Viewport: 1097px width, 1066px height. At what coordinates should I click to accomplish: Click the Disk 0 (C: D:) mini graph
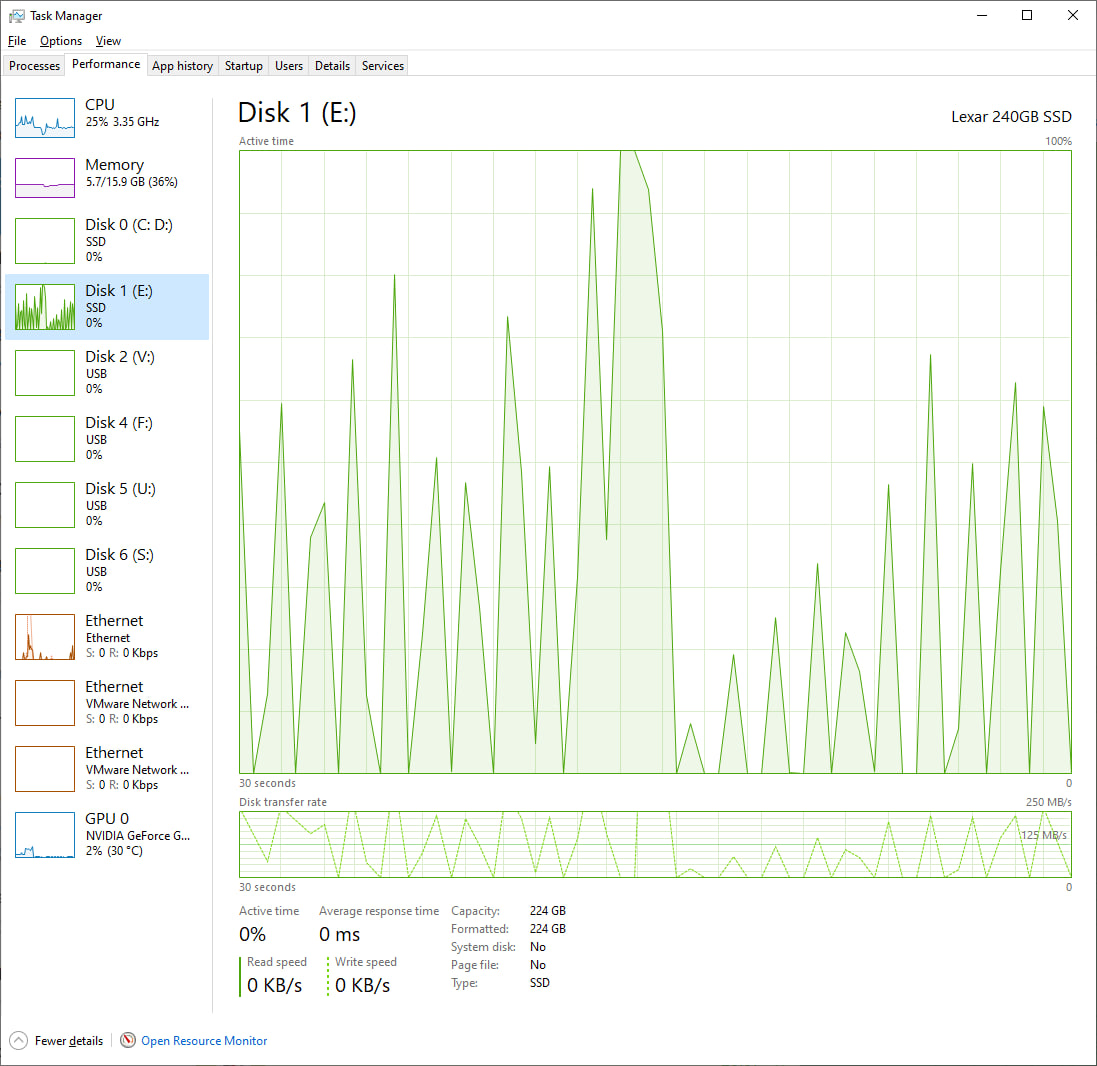tap(45, 241)
